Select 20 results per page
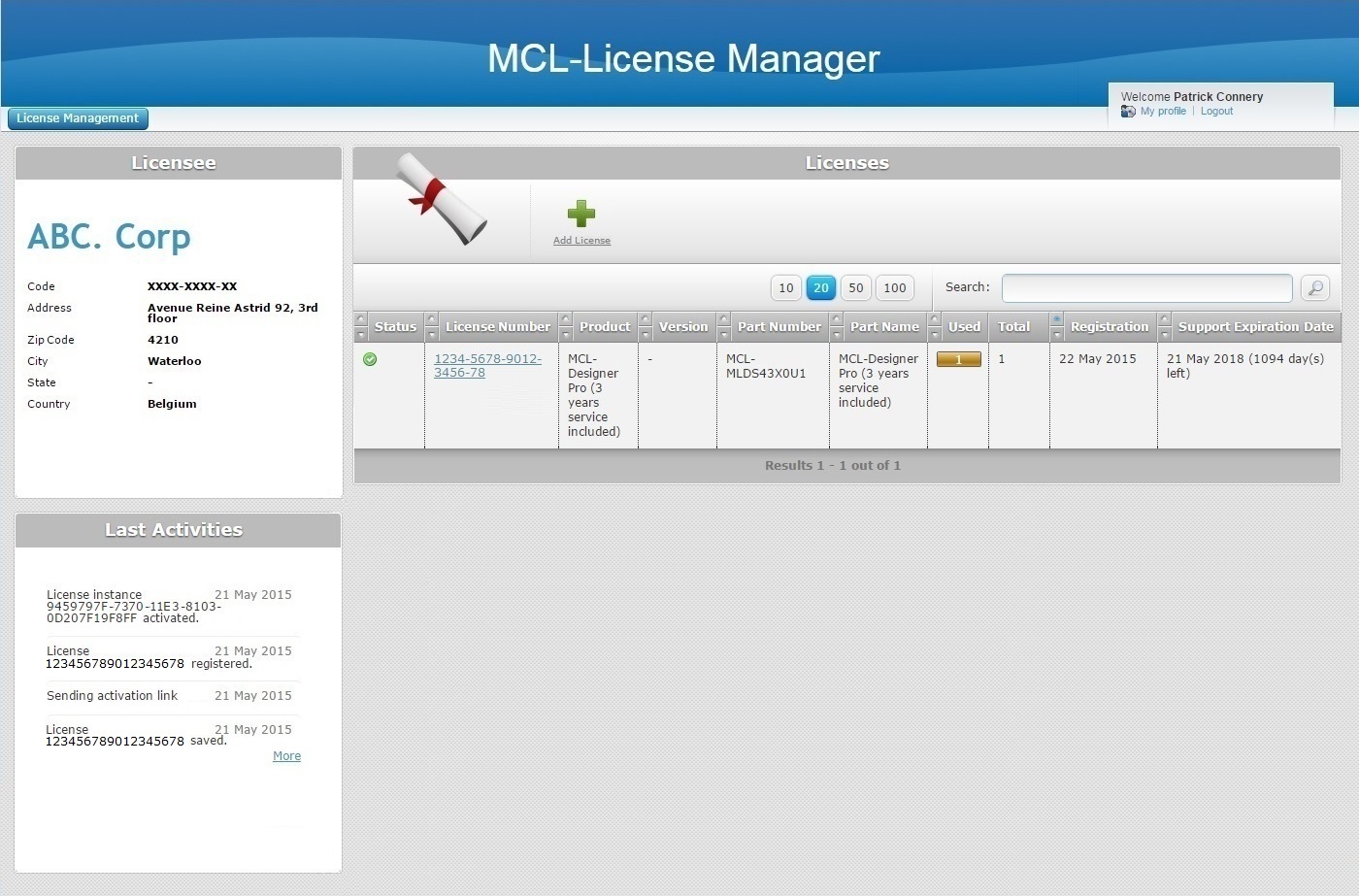Viewport: 1359px width, 896px height. coord(821,288)
